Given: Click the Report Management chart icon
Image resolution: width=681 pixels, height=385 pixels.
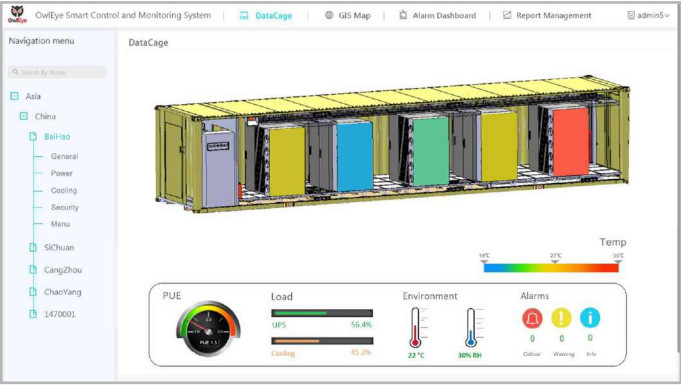Looking at the screenshot, I should click(507, 15).
